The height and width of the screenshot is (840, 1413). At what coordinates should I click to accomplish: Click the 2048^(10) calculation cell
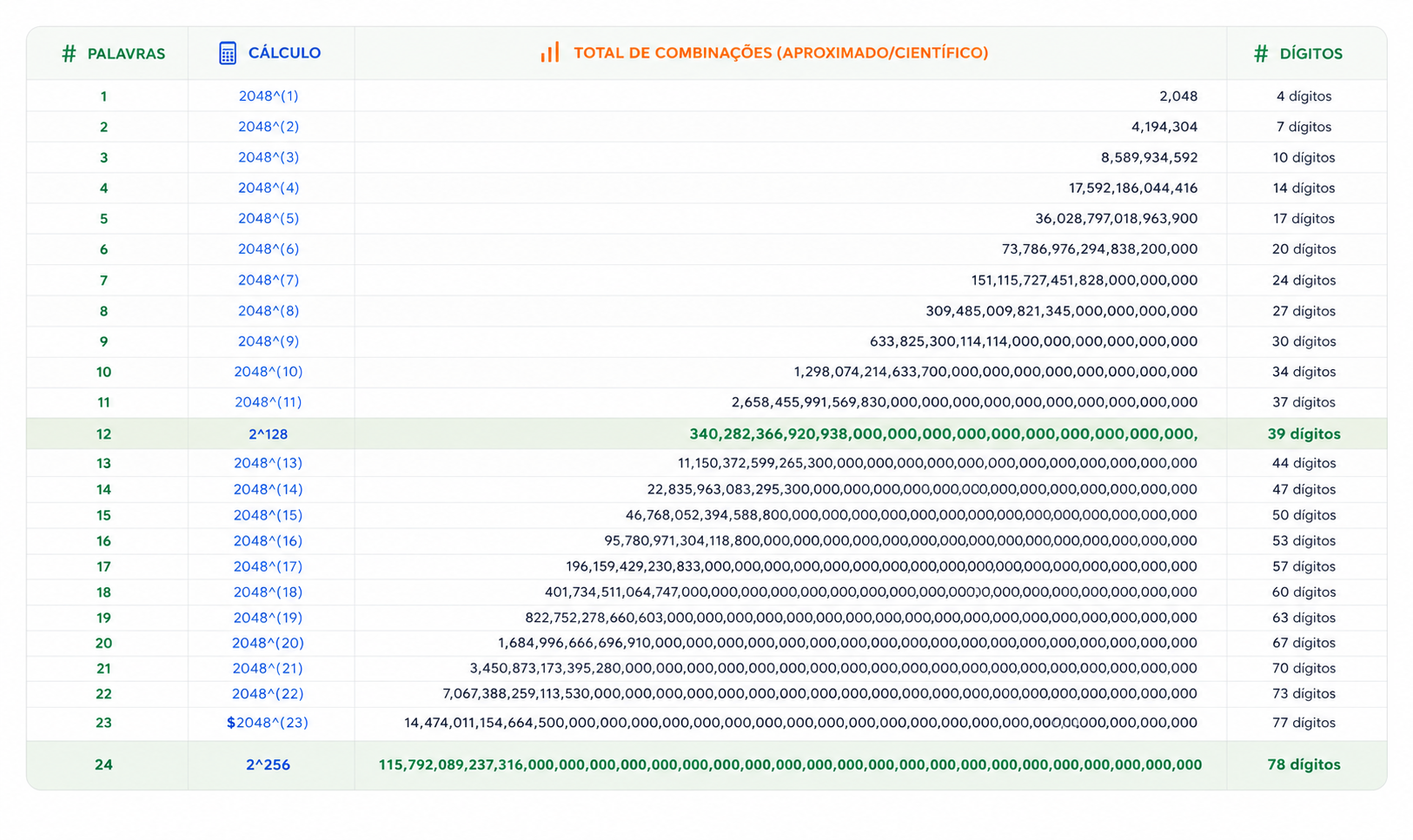tap(269, 371)
